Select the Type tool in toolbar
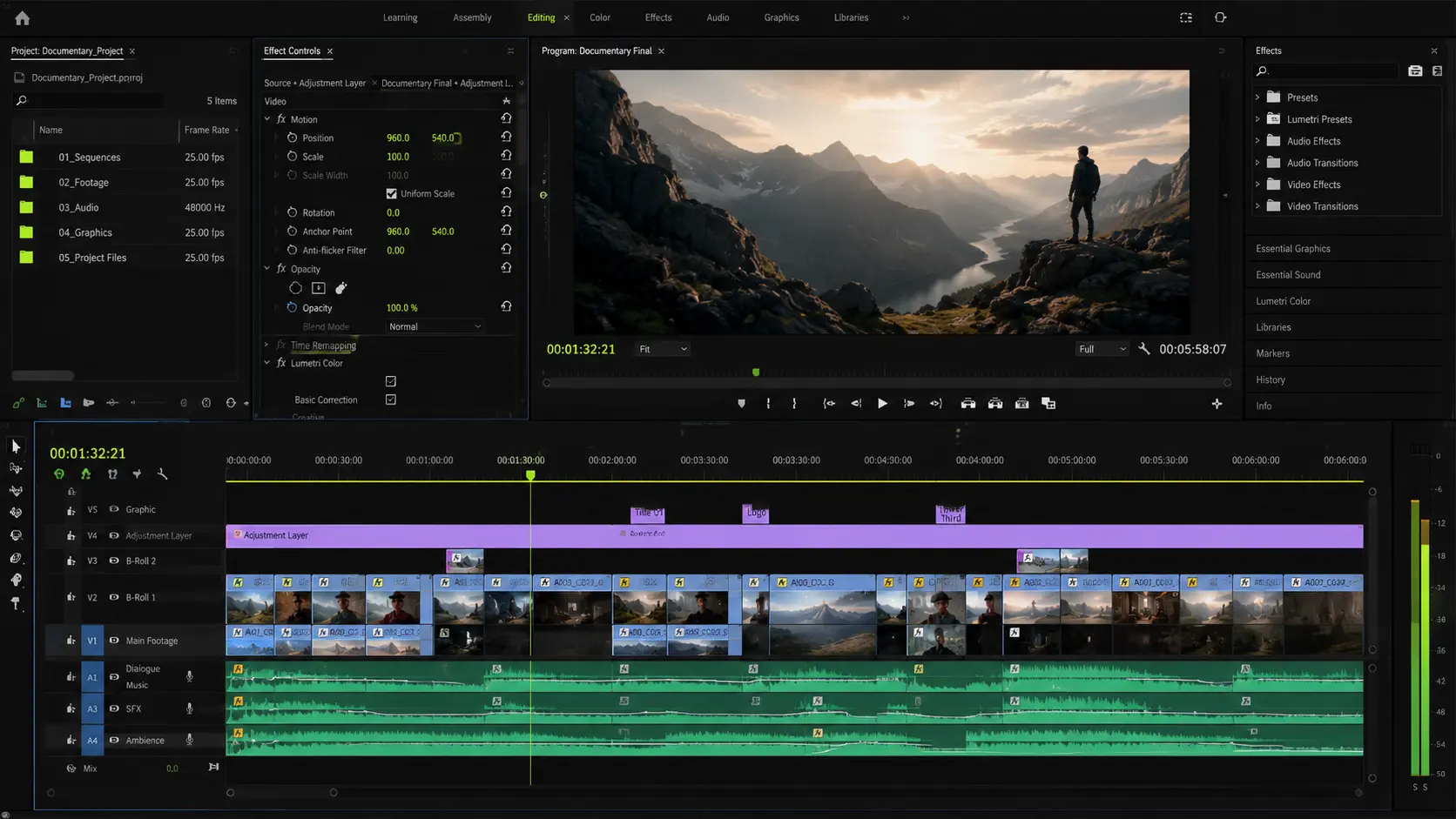The image size is (1456, 819). [16, 603]
